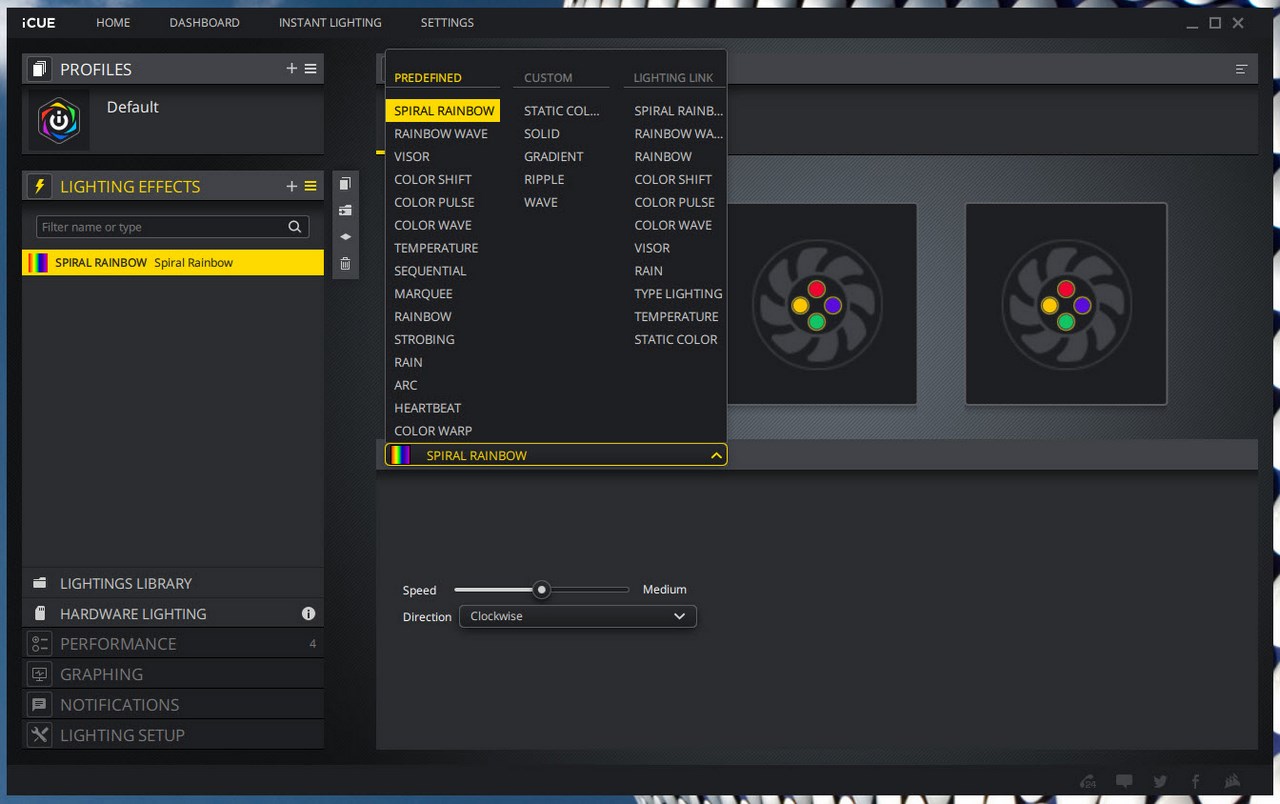Choose GRADIENT in the Custom column

[x=554, y=157]
